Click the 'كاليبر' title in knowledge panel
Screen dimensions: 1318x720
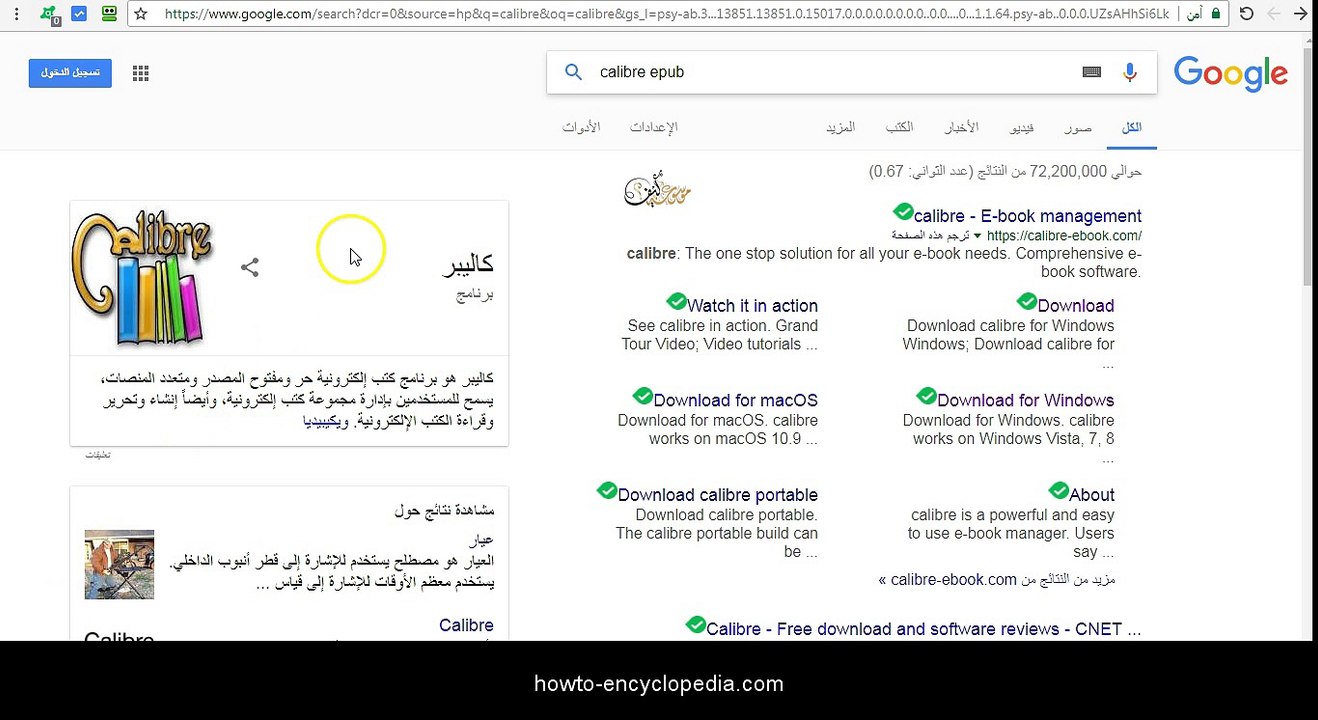468,265
